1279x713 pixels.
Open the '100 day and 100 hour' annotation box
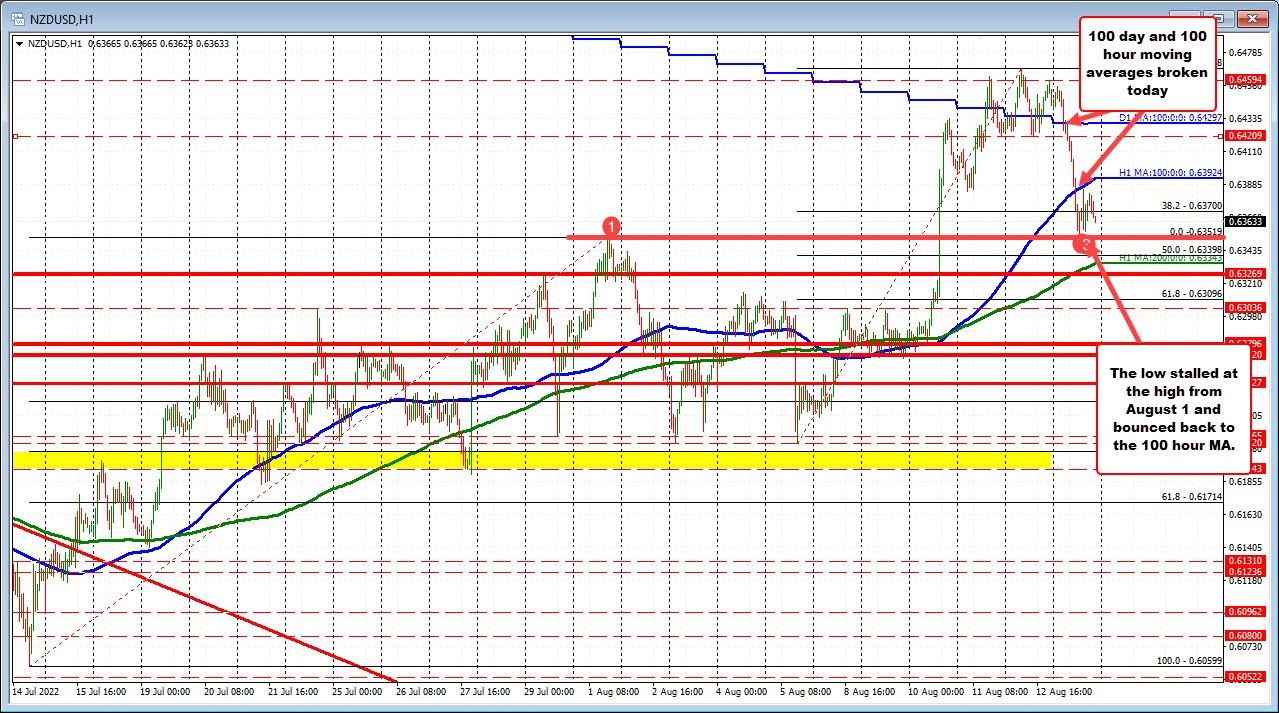tap(1146, 63)
